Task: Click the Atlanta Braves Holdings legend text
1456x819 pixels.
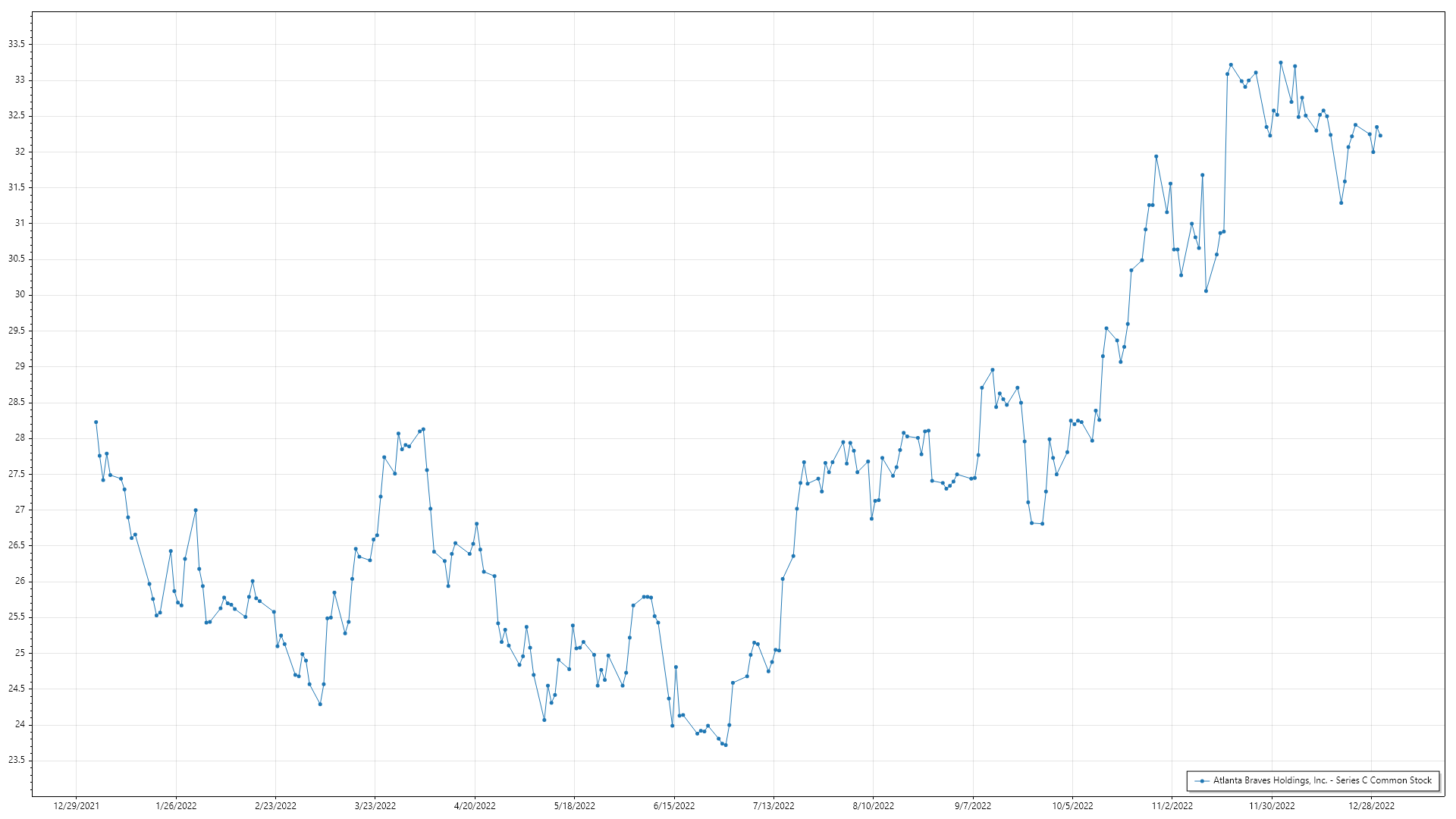Action: 1322,780
